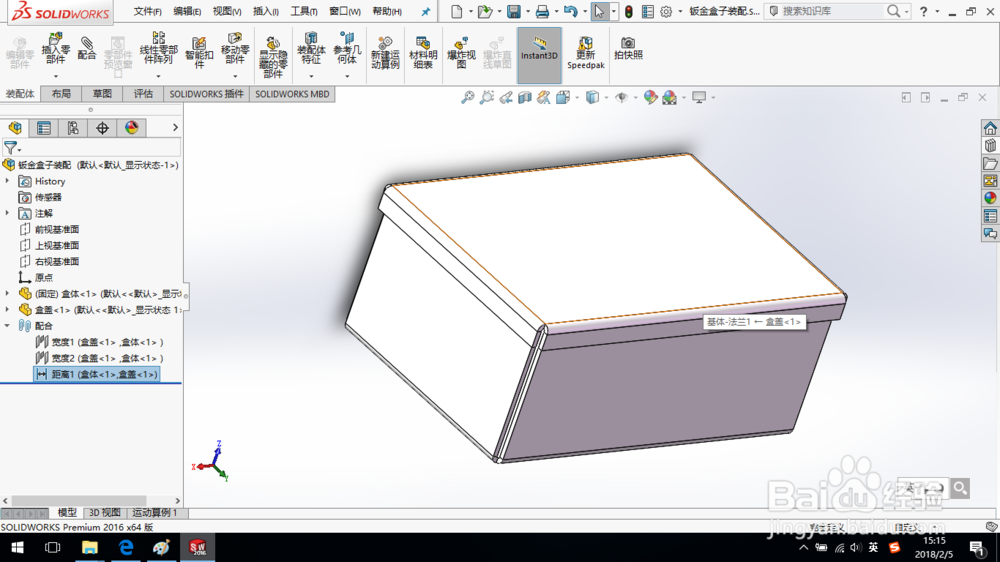Click the feature tree horizontal scrollbar

[x=79, y=501]
